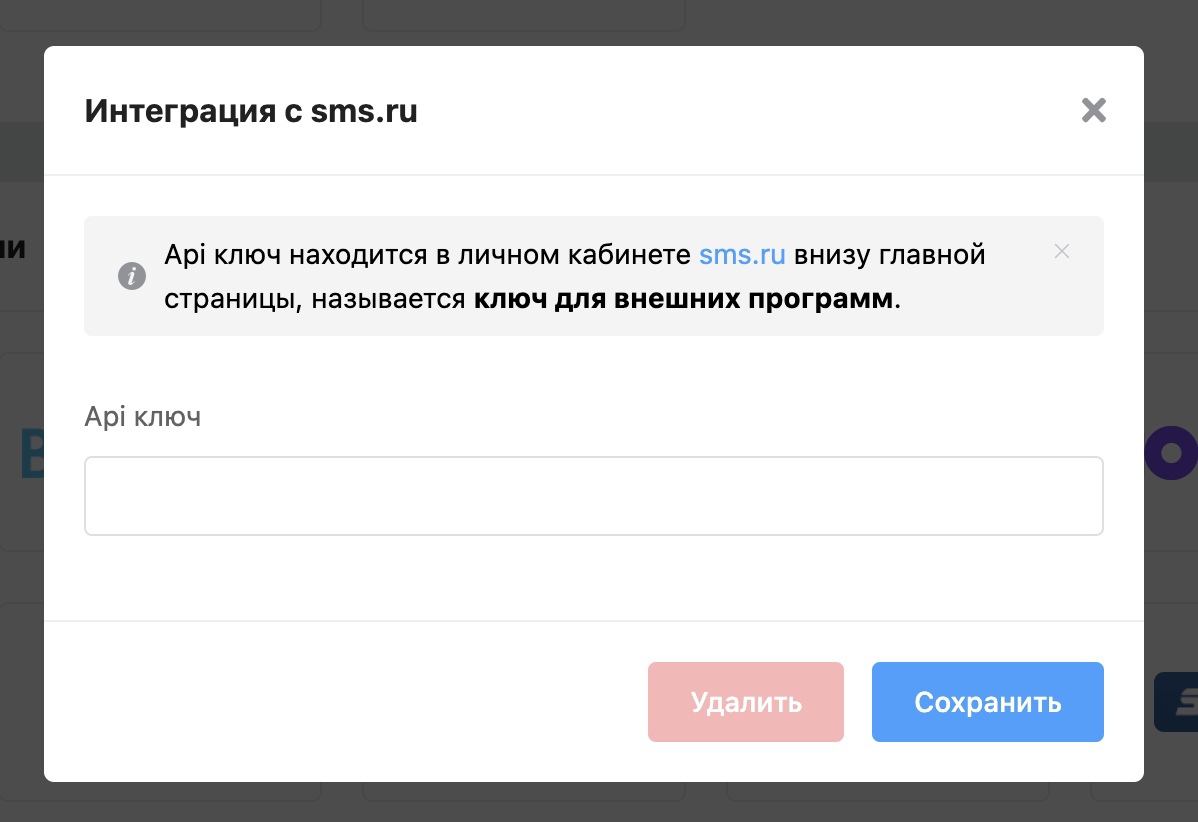Click the gray info circle icon
Image resolution: width=1198 pixels, height=822 pixels.
click(132, 276)
